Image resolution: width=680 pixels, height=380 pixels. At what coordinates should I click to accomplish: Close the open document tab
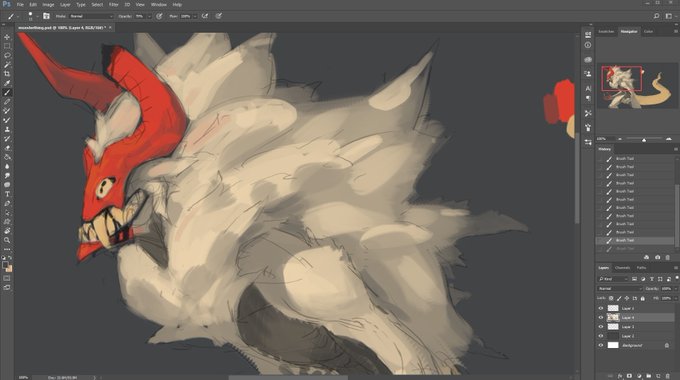[110, 27]
